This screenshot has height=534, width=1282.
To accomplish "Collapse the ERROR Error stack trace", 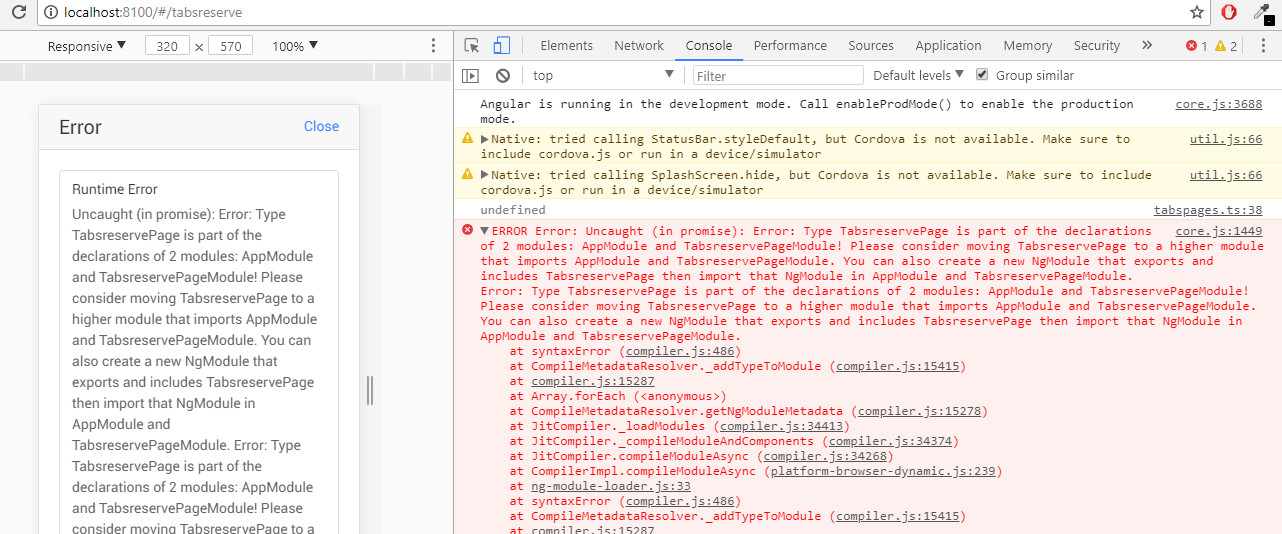I will click(485, 231).
